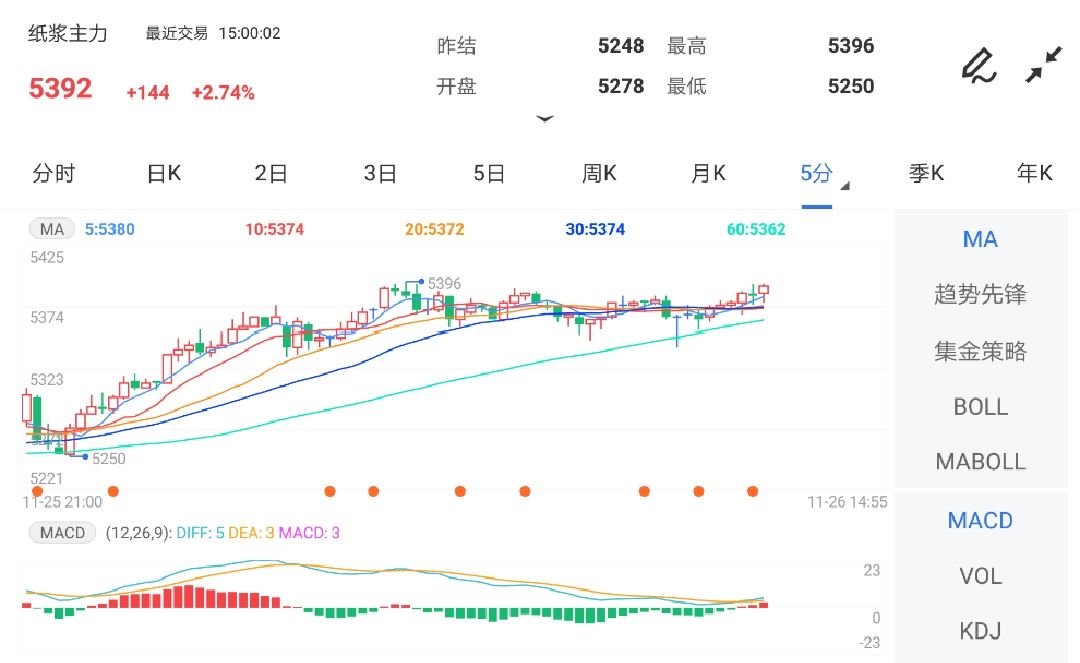The height and width of the screenshot is (663, 1080).
Task: Switch to the 日K tab
Action: click(x=162, y=173)
